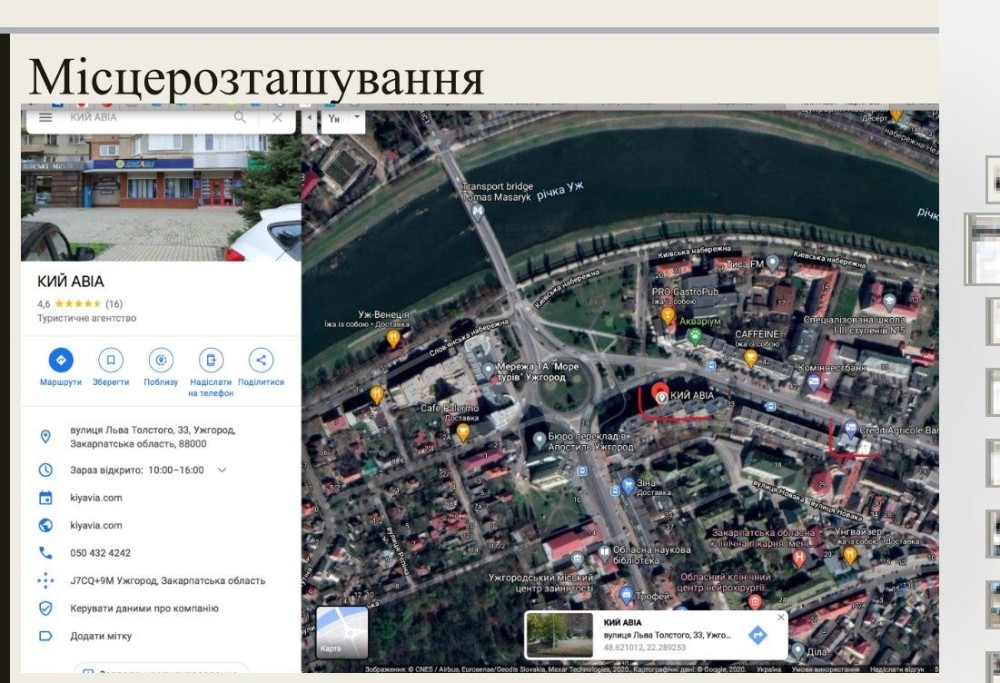Screen dimensions: 1000x683
Task: Click directions arrow in the bottom info card
Action: [x=757, y=635]
